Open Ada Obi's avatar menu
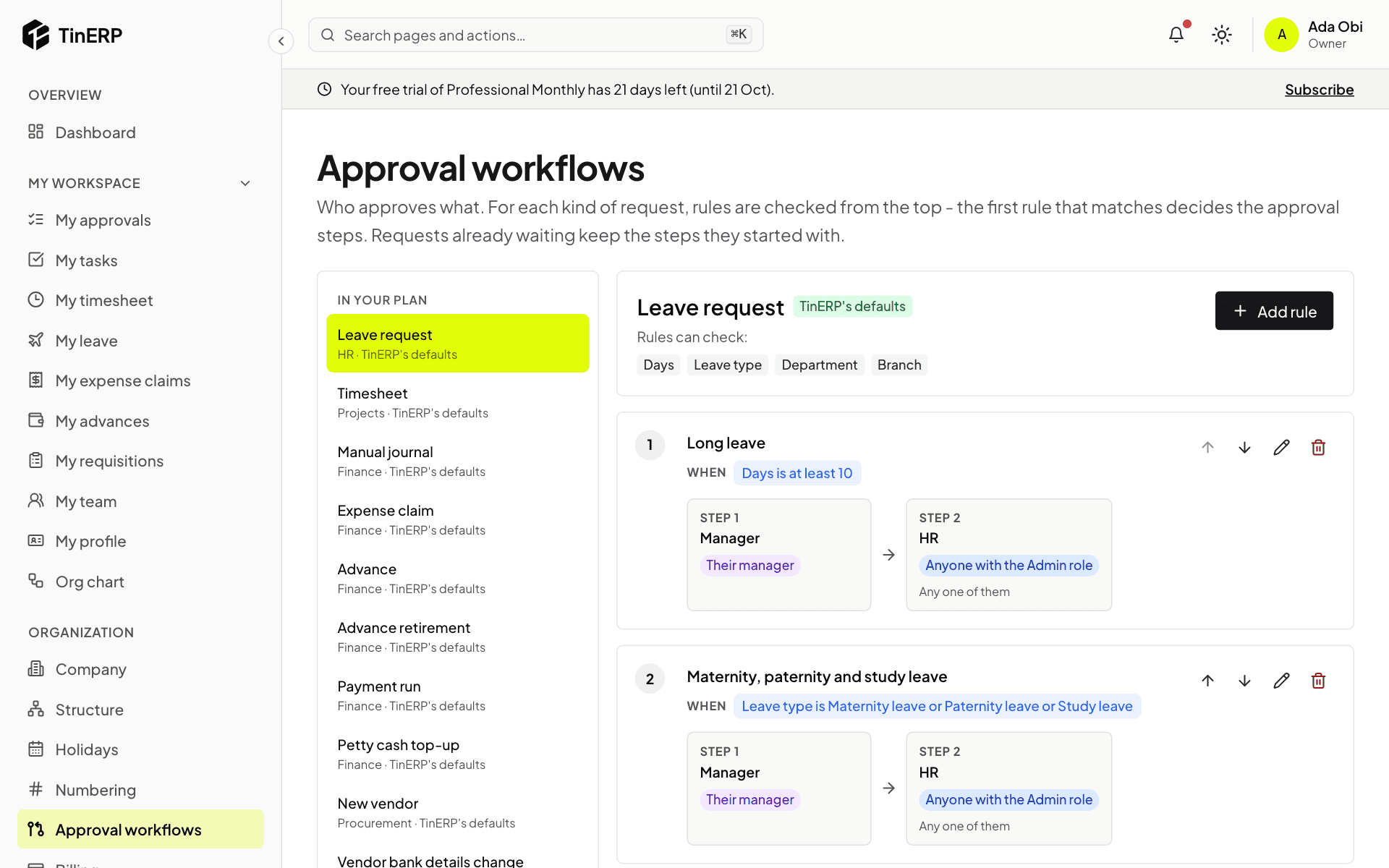The height and width of the screenshot is (868, 1389). 1281,35
